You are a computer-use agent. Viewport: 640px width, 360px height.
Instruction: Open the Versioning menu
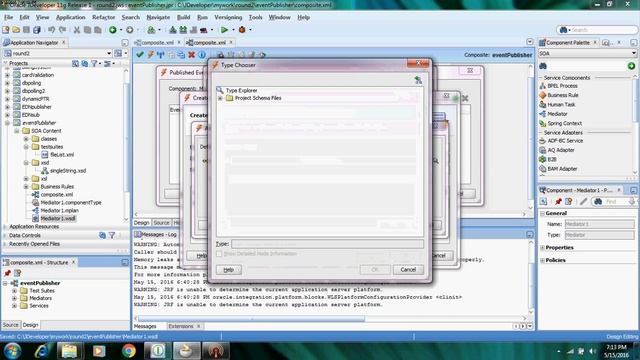[228, 17]
